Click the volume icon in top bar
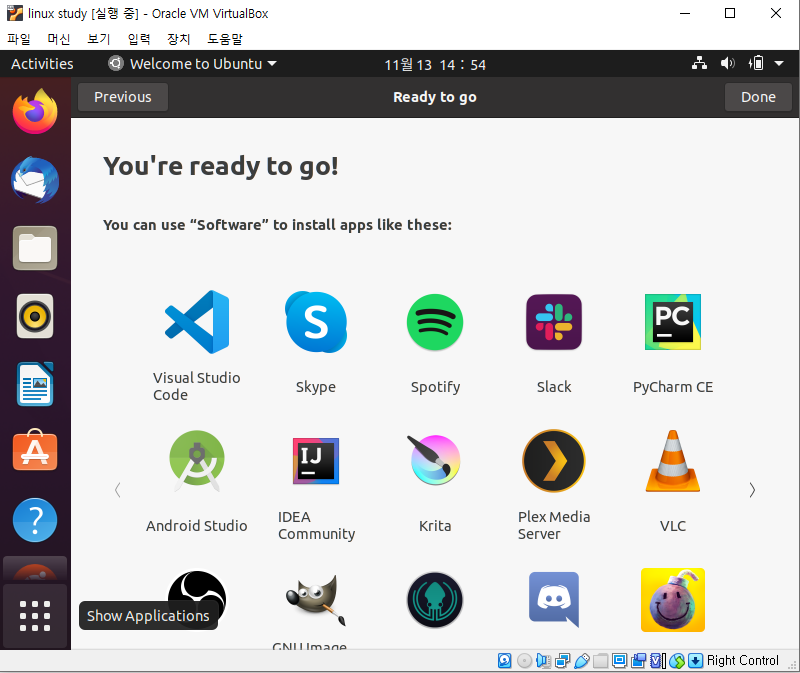Viewport: 800px width, 673px height. 728,63
